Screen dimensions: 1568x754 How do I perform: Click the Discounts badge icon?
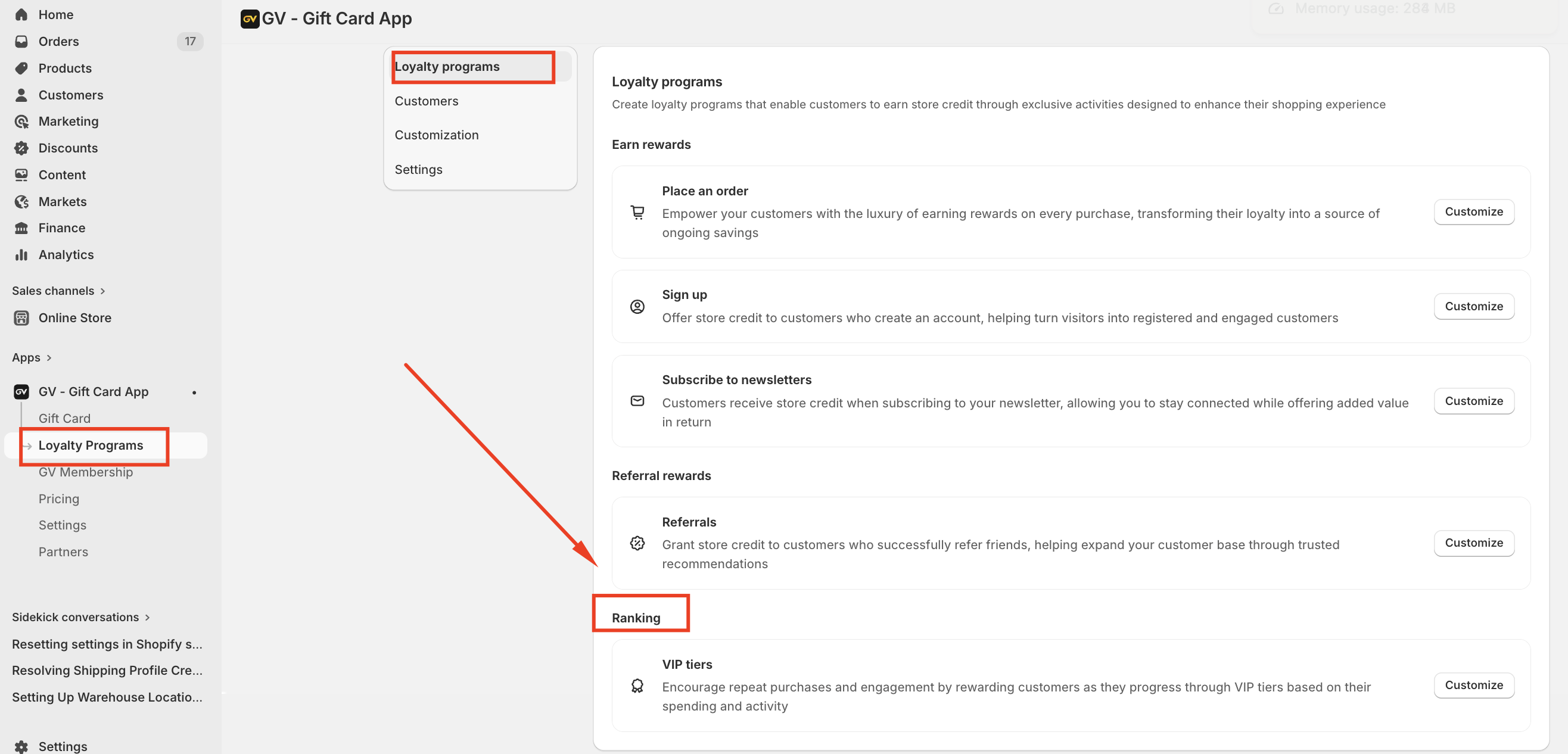[21, 148]
